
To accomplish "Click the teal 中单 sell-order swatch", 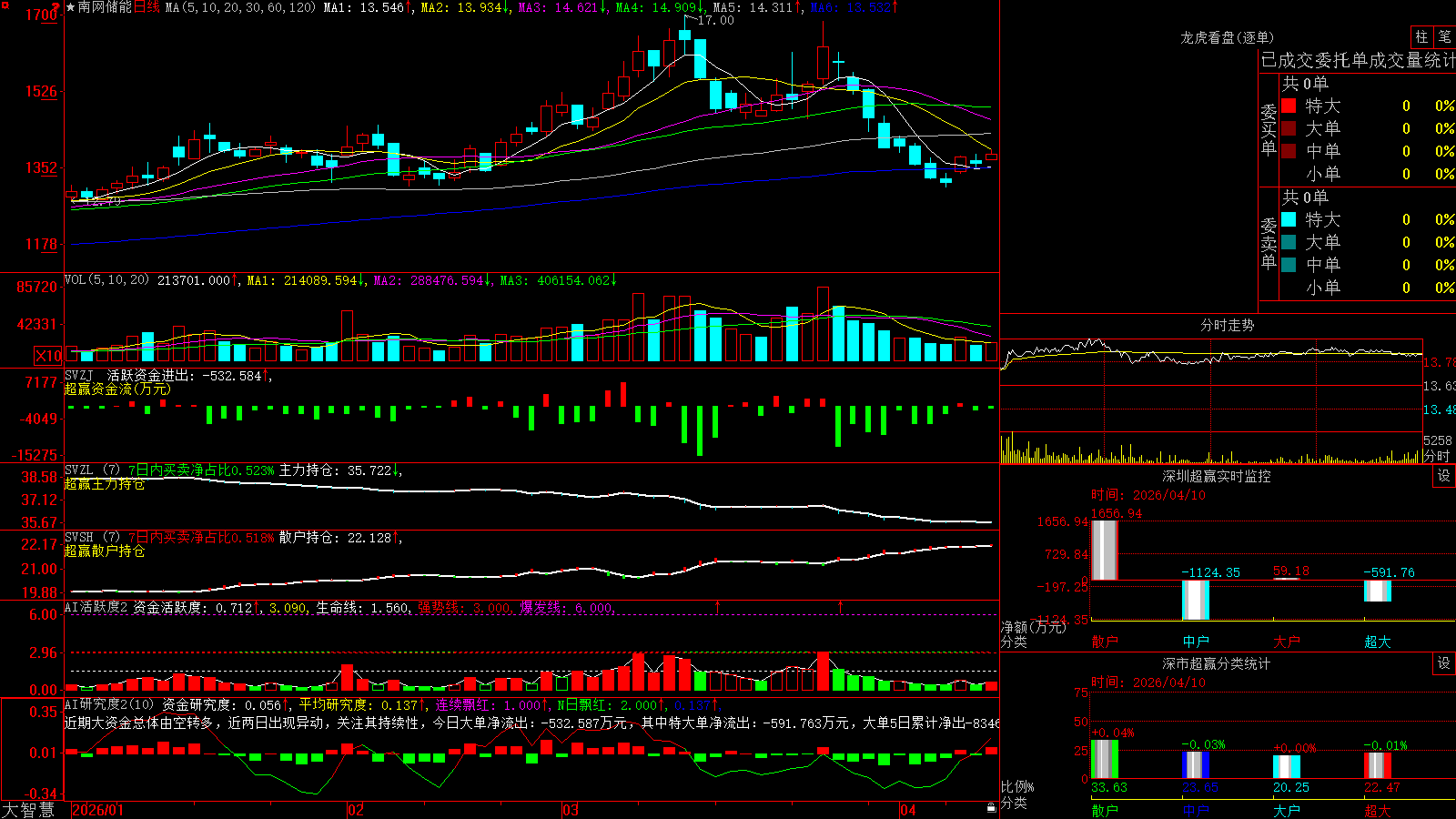I will click(1289, 265).
